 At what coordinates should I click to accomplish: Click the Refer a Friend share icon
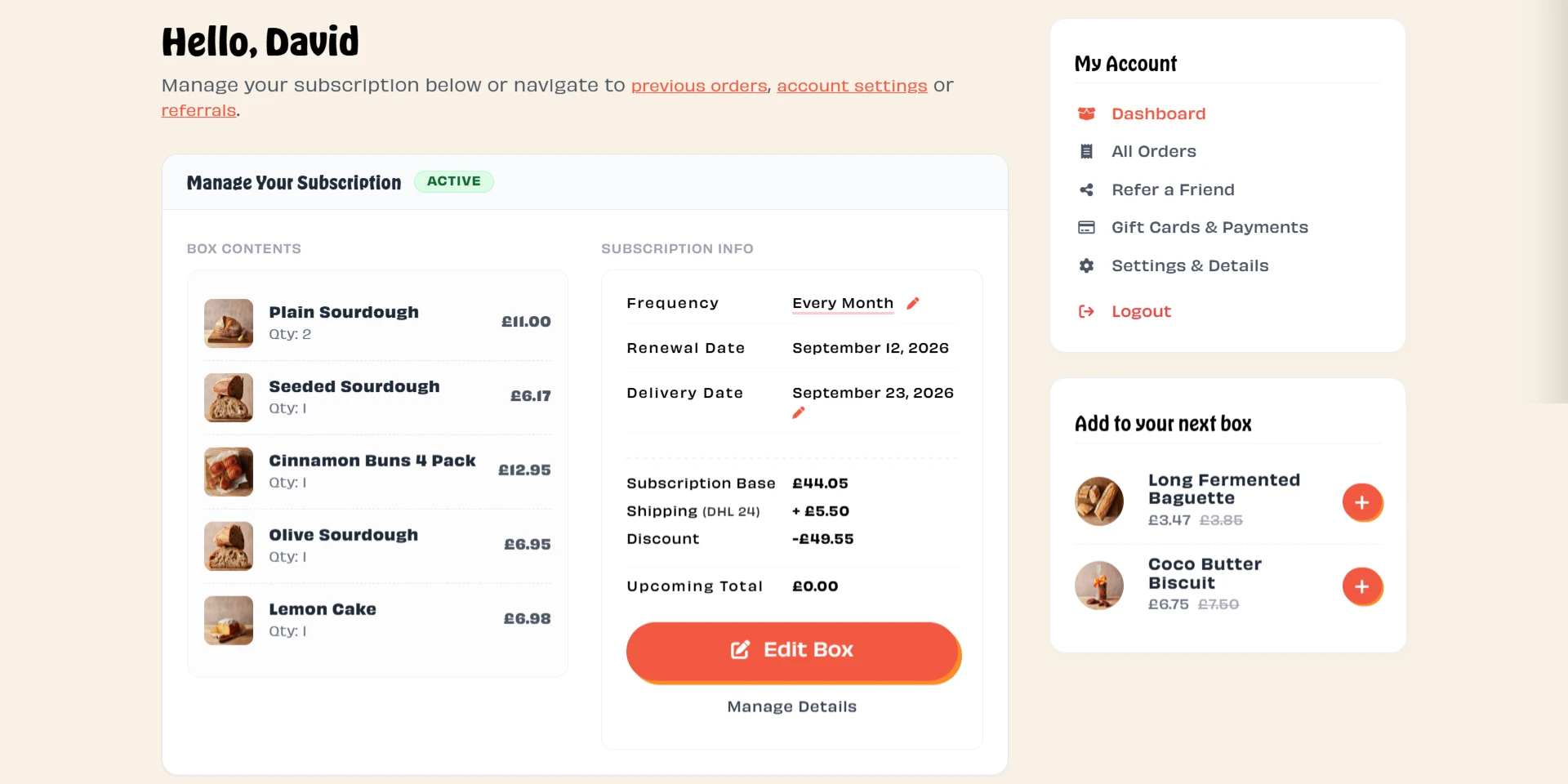pyautogui.click(x=1086, y=189)
